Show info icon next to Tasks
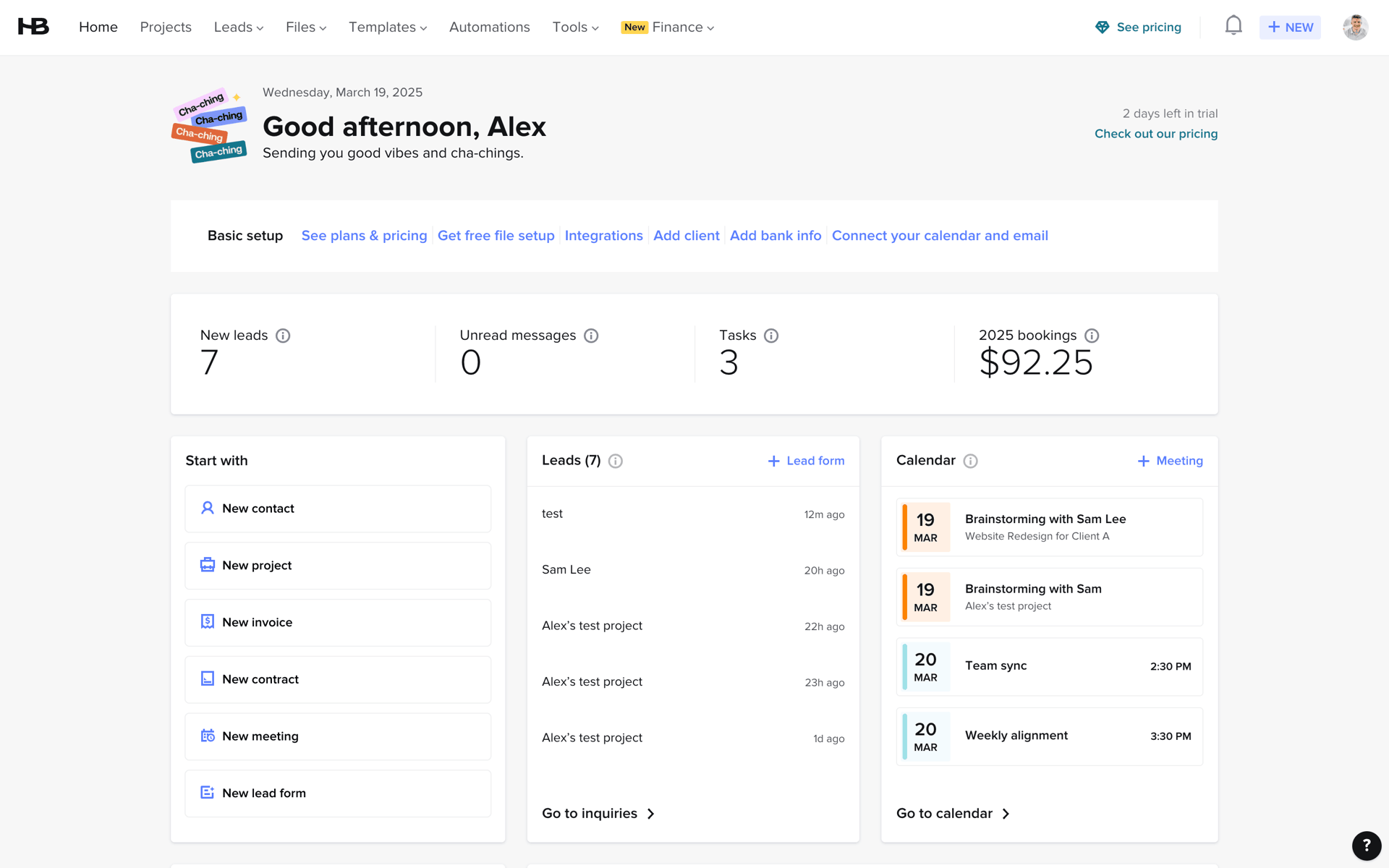The width and height of the screenshot is (1389, 868). pos(771,336)
